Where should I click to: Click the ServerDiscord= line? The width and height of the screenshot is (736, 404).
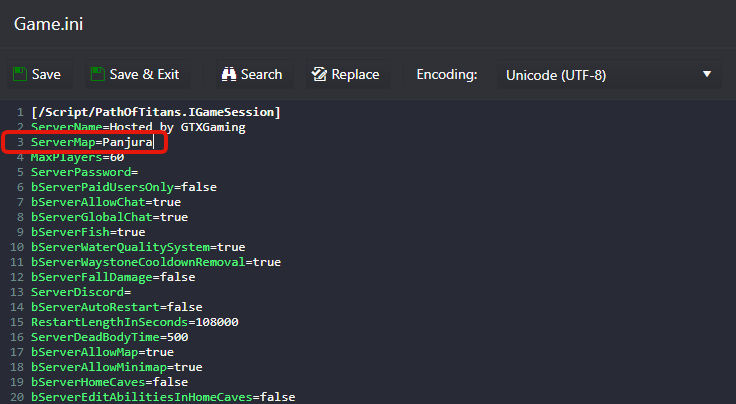[81, 292]
